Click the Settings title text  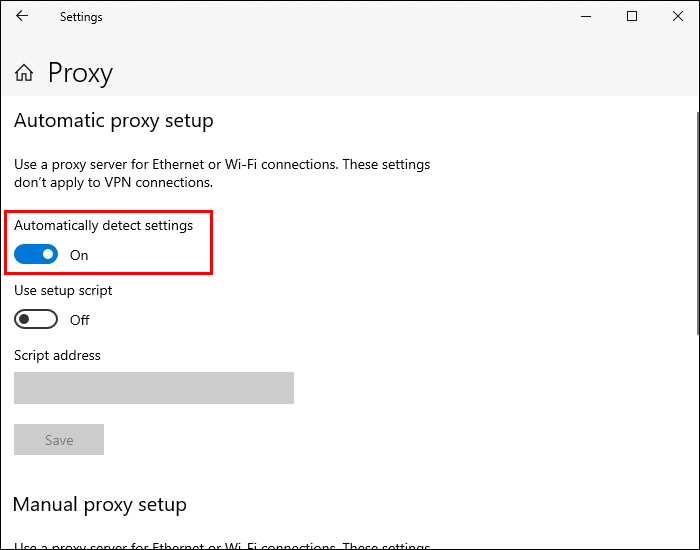coord(81,17)
